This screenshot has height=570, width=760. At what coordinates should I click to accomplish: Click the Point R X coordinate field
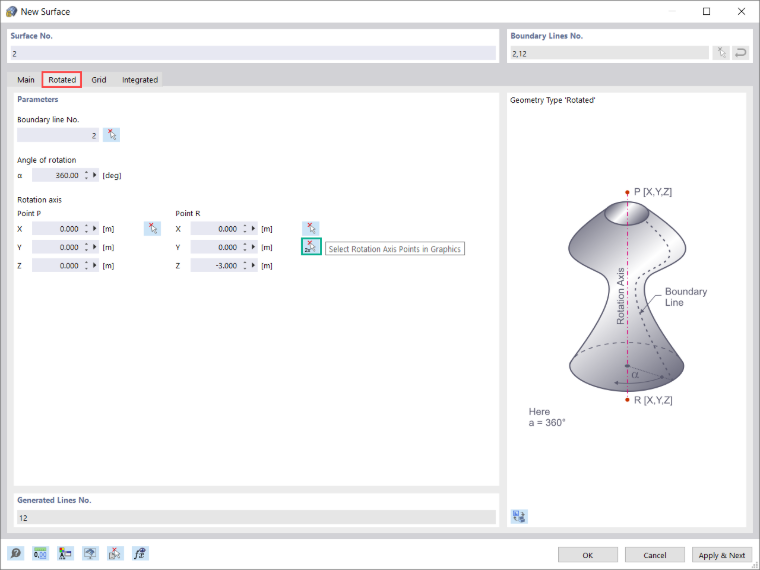click(x=216, y=229)
